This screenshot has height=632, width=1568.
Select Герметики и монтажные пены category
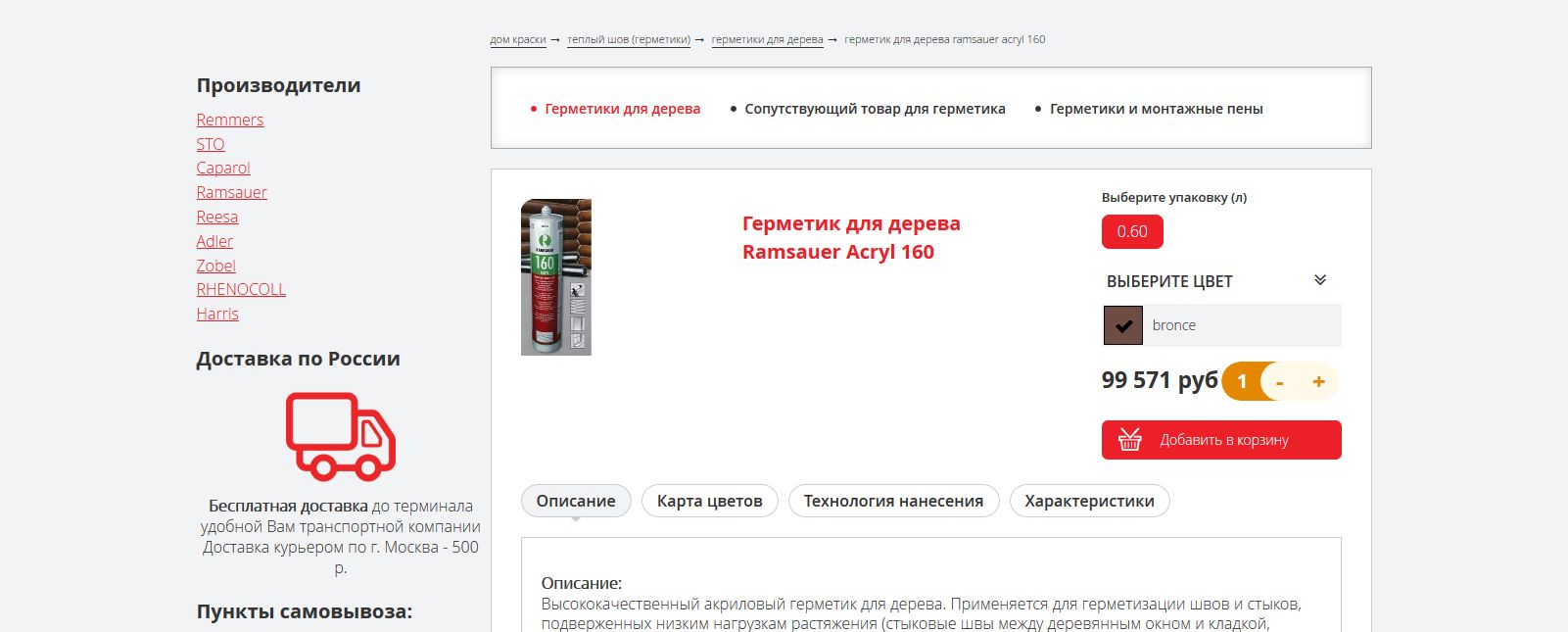(x=1157, y=109)
